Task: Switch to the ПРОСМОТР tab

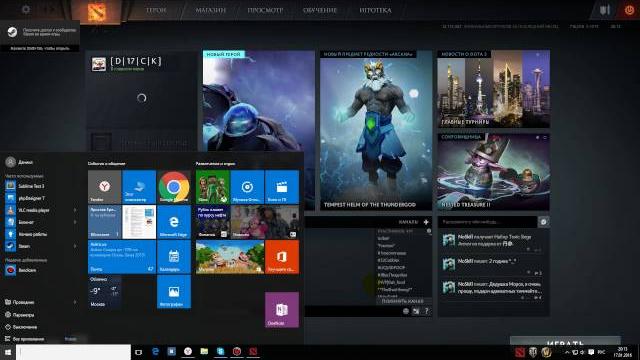Action: (x=265, y=10)
